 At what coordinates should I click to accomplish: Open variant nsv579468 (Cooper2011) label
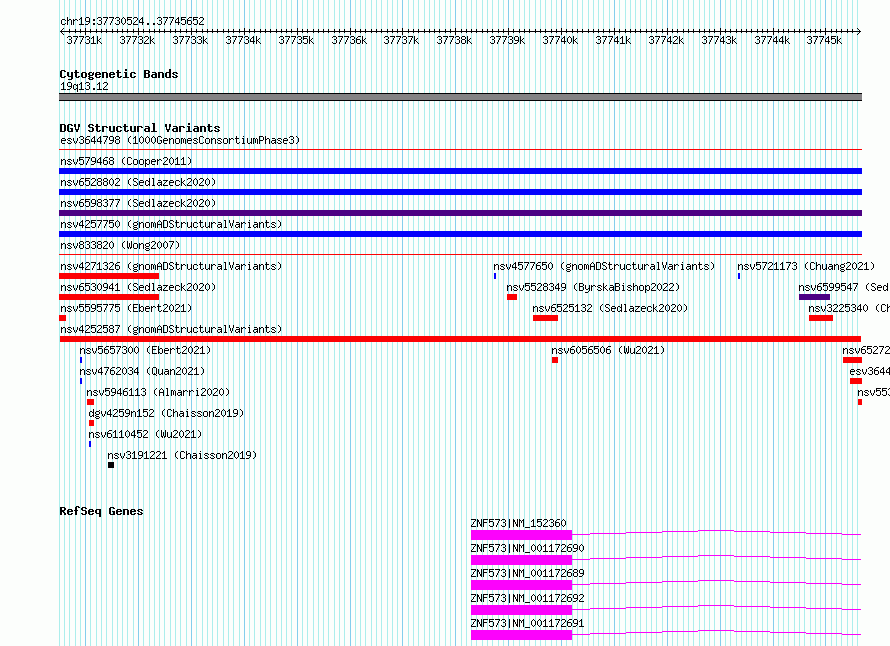click(x=126, y=161)
